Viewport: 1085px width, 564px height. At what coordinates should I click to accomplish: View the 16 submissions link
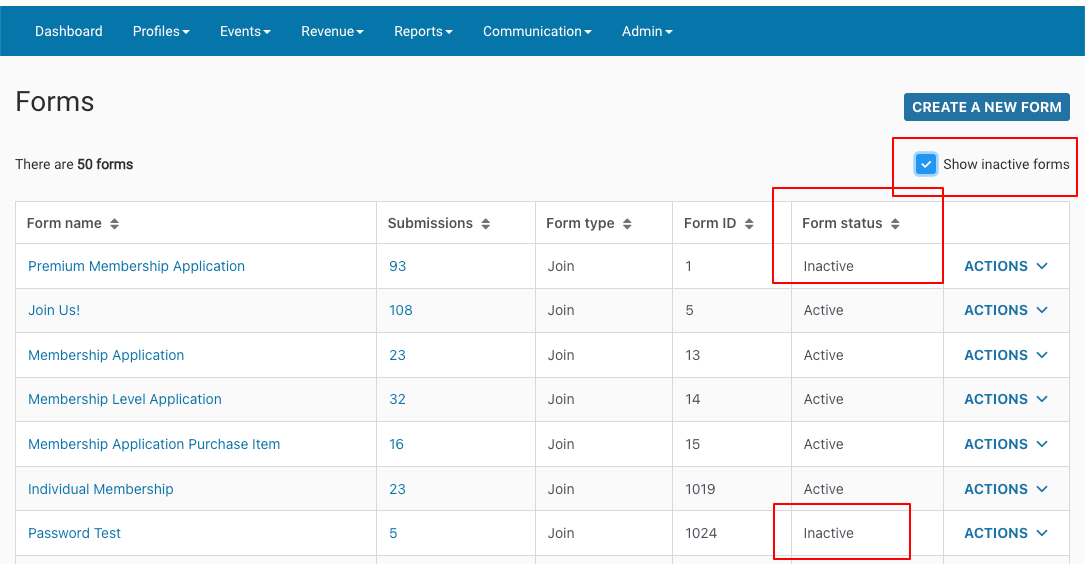[x=396, y=444]
